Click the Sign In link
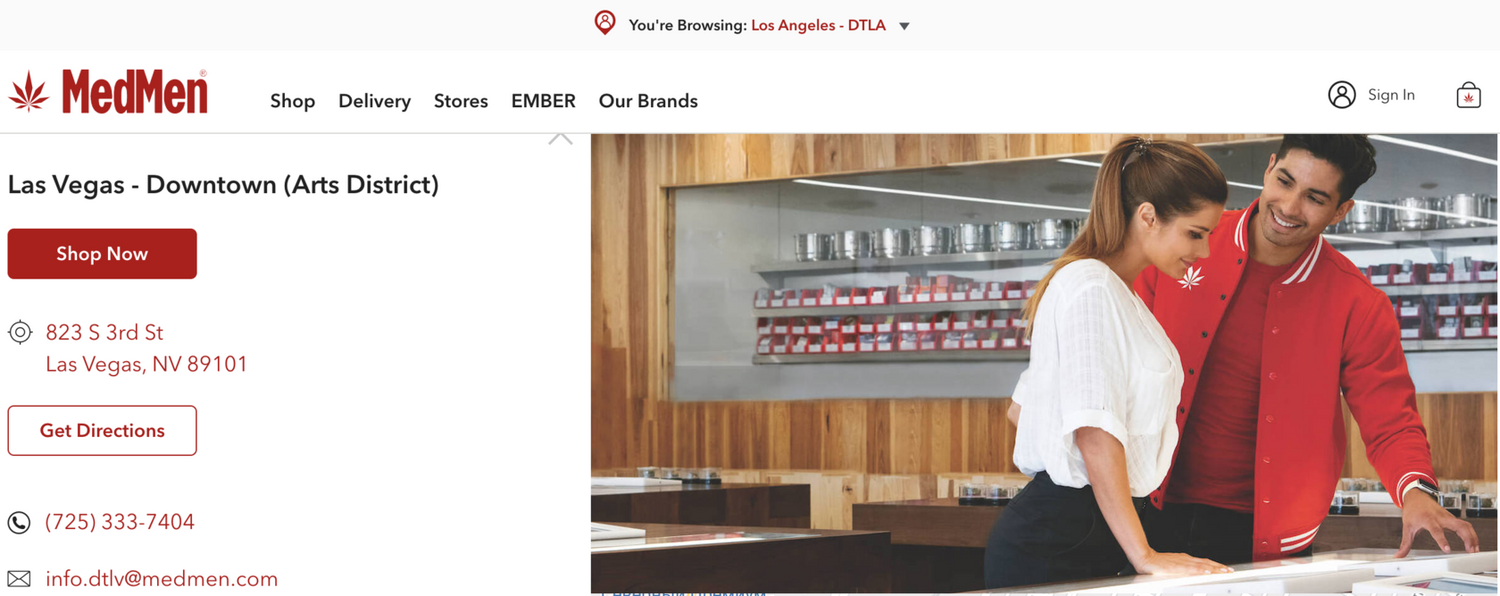This screenshot has width=1500, height=596. pyautogui.click(x=1391, y=95)
